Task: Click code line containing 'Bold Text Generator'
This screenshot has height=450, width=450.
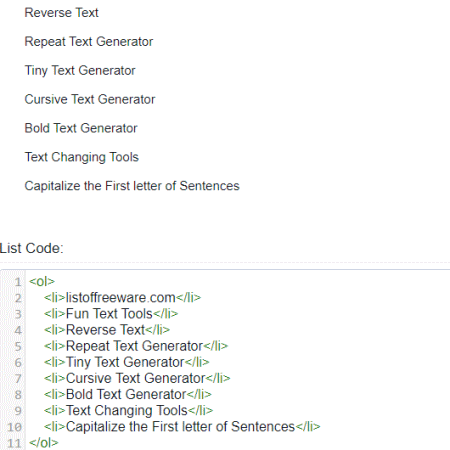Action: 128,394
